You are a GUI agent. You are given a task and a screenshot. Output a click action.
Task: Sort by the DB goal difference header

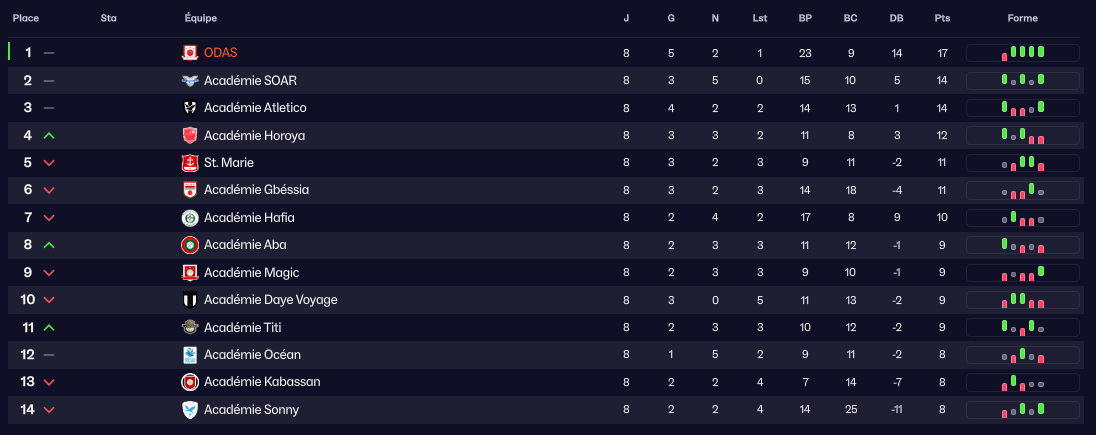(x=896, y=18)
